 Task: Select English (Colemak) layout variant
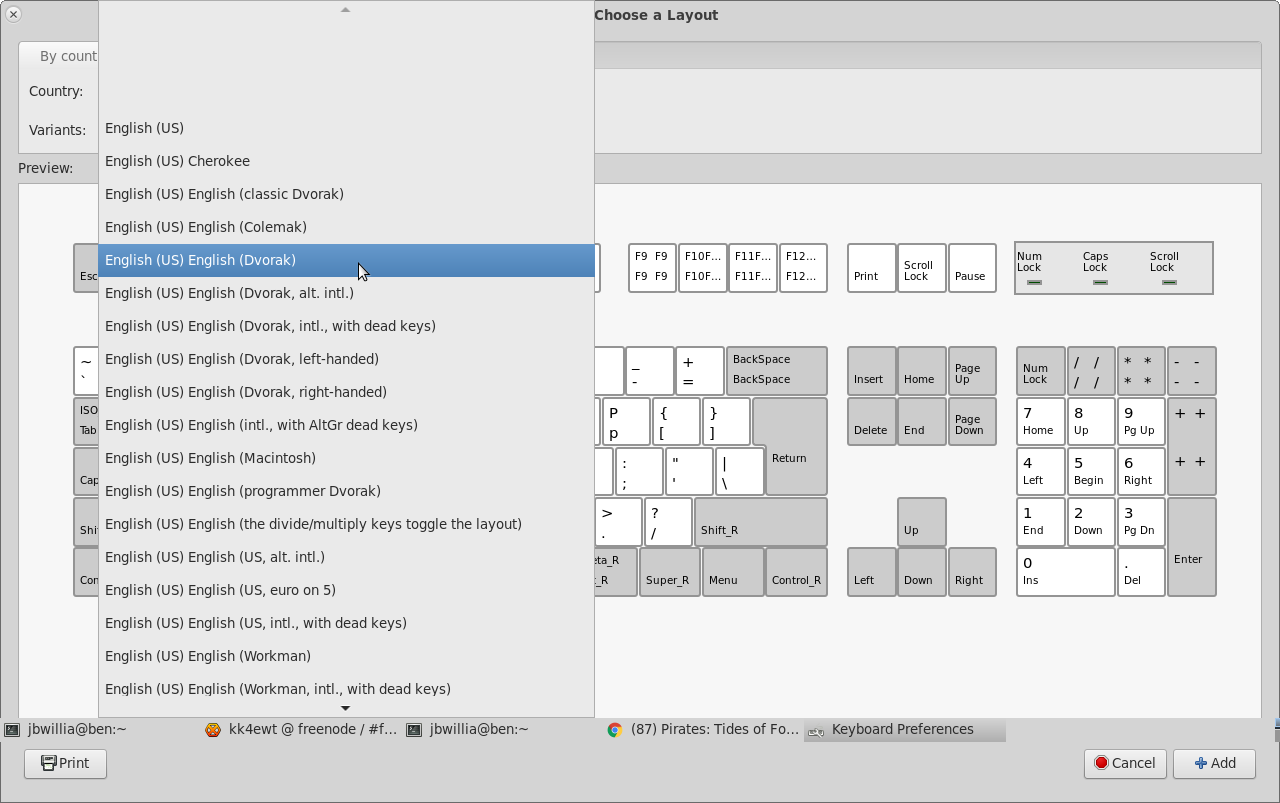pos(346,227)
